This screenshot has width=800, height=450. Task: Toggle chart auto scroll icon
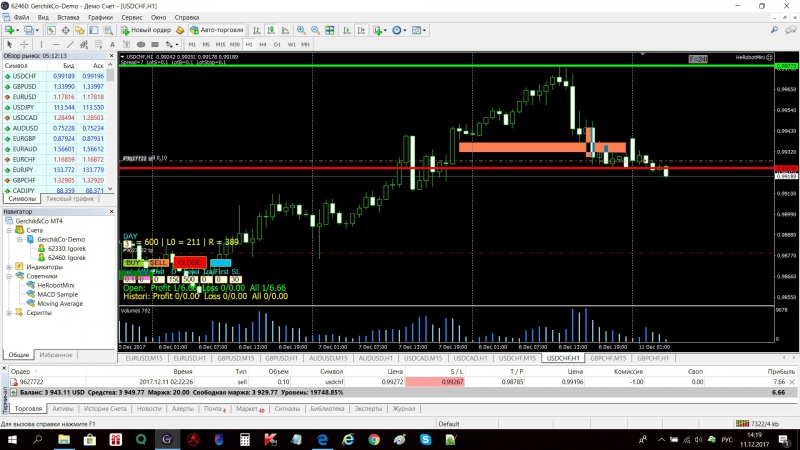point(347,30)
